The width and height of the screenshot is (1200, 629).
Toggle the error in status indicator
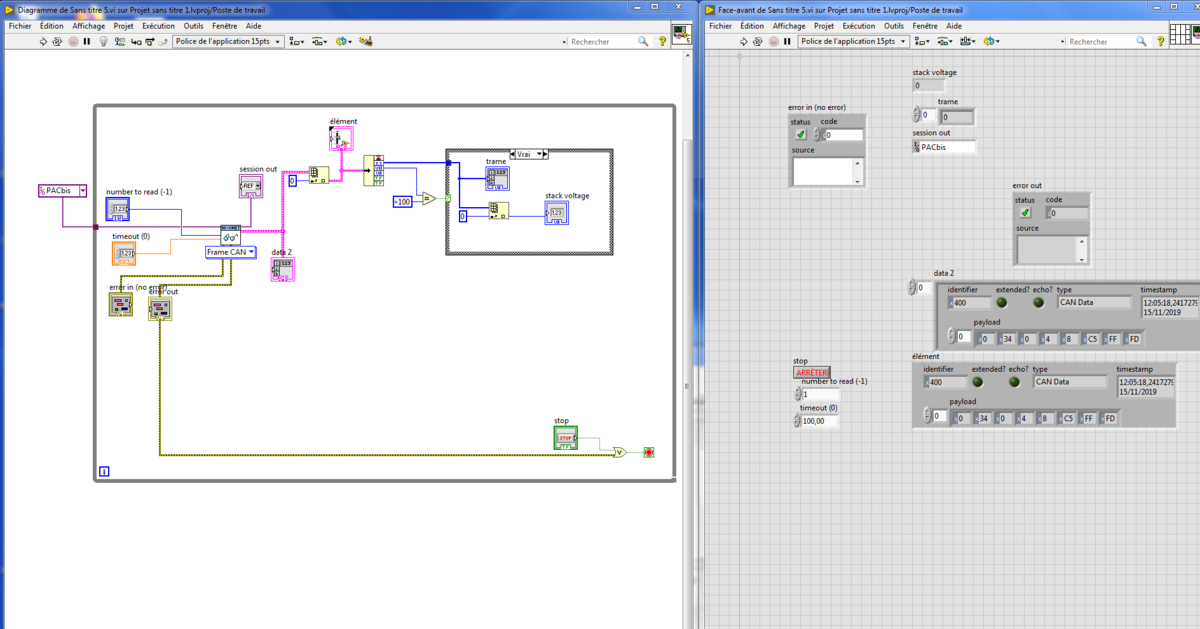pos(800,135)
